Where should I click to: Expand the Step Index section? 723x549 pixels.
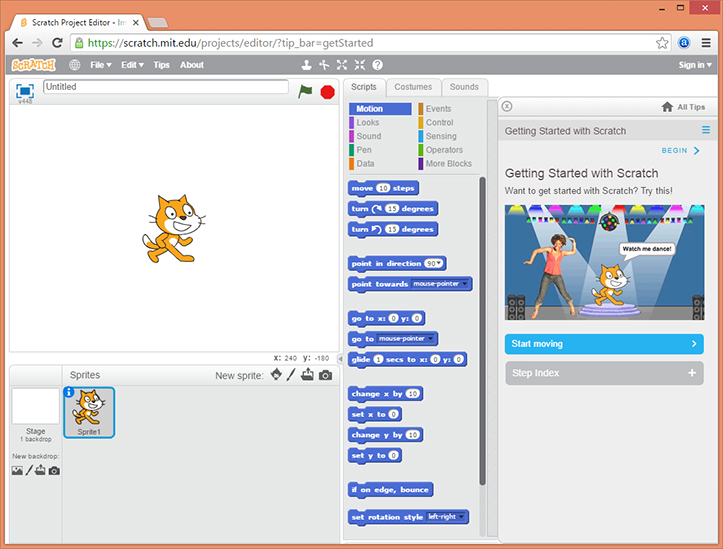604,373
